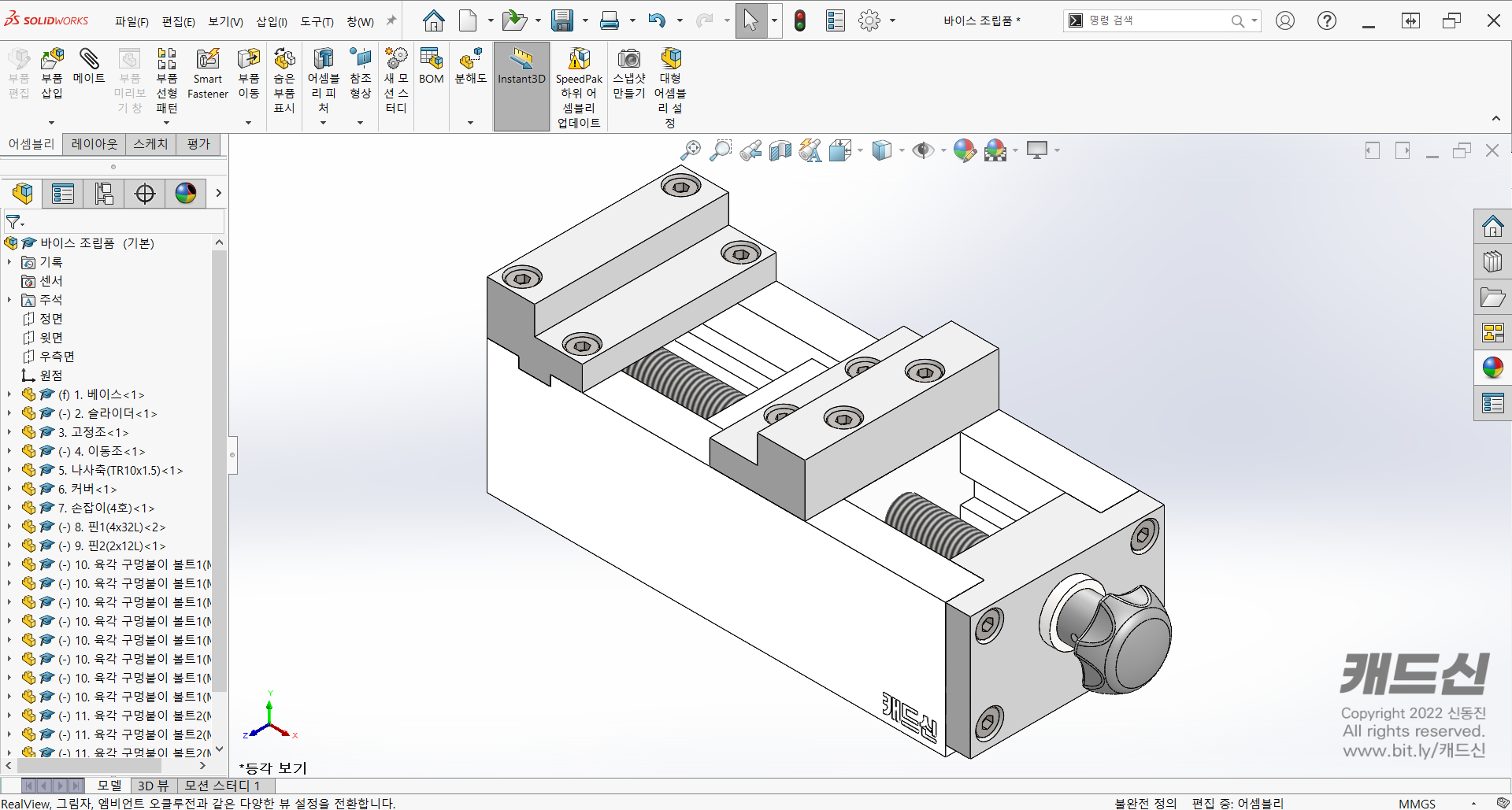
Task: Open the ConfigurationManager tab icon
Action: [104, 193]
